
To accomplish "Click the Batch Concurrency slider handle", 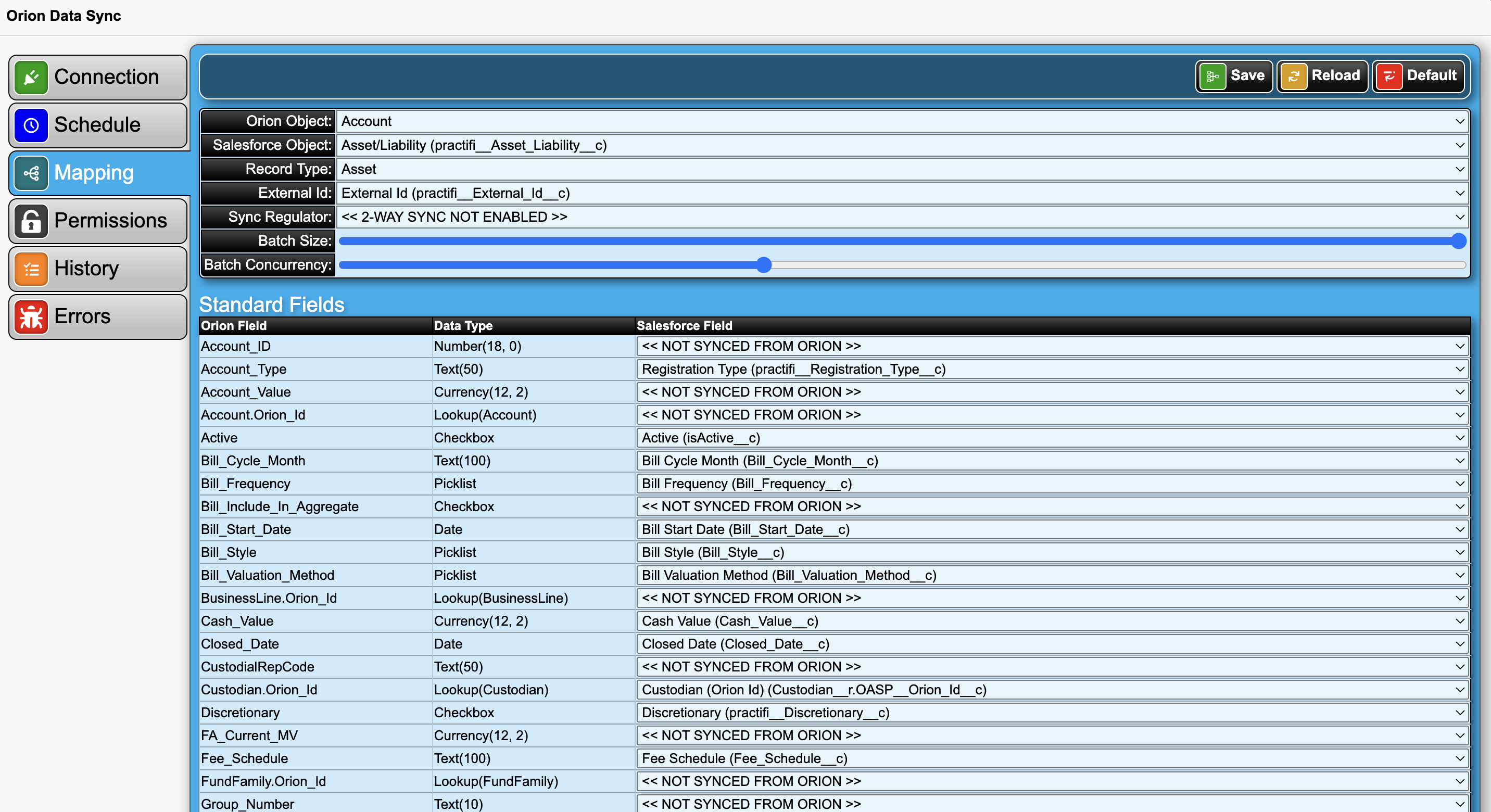I will pyautogui.click(x=764, y=265).
